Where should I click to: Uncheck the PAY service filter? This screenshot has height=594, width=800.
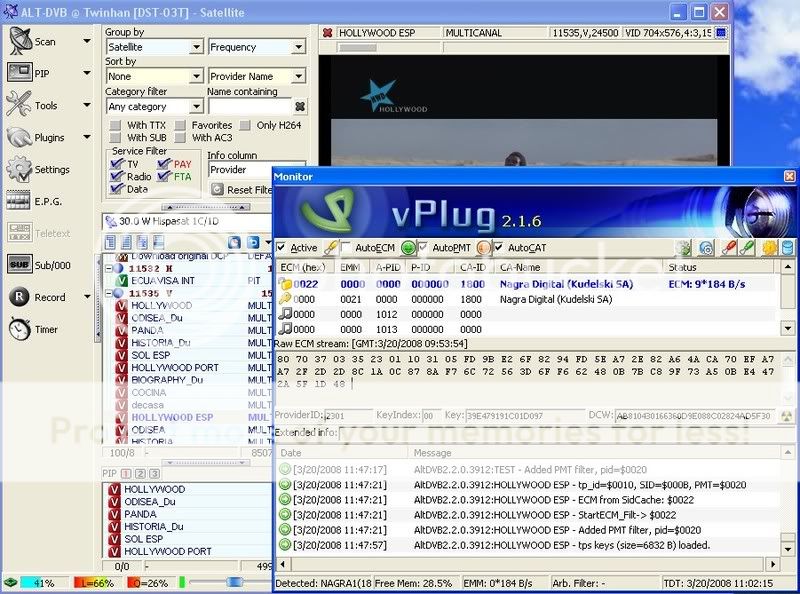coord(165,164)
